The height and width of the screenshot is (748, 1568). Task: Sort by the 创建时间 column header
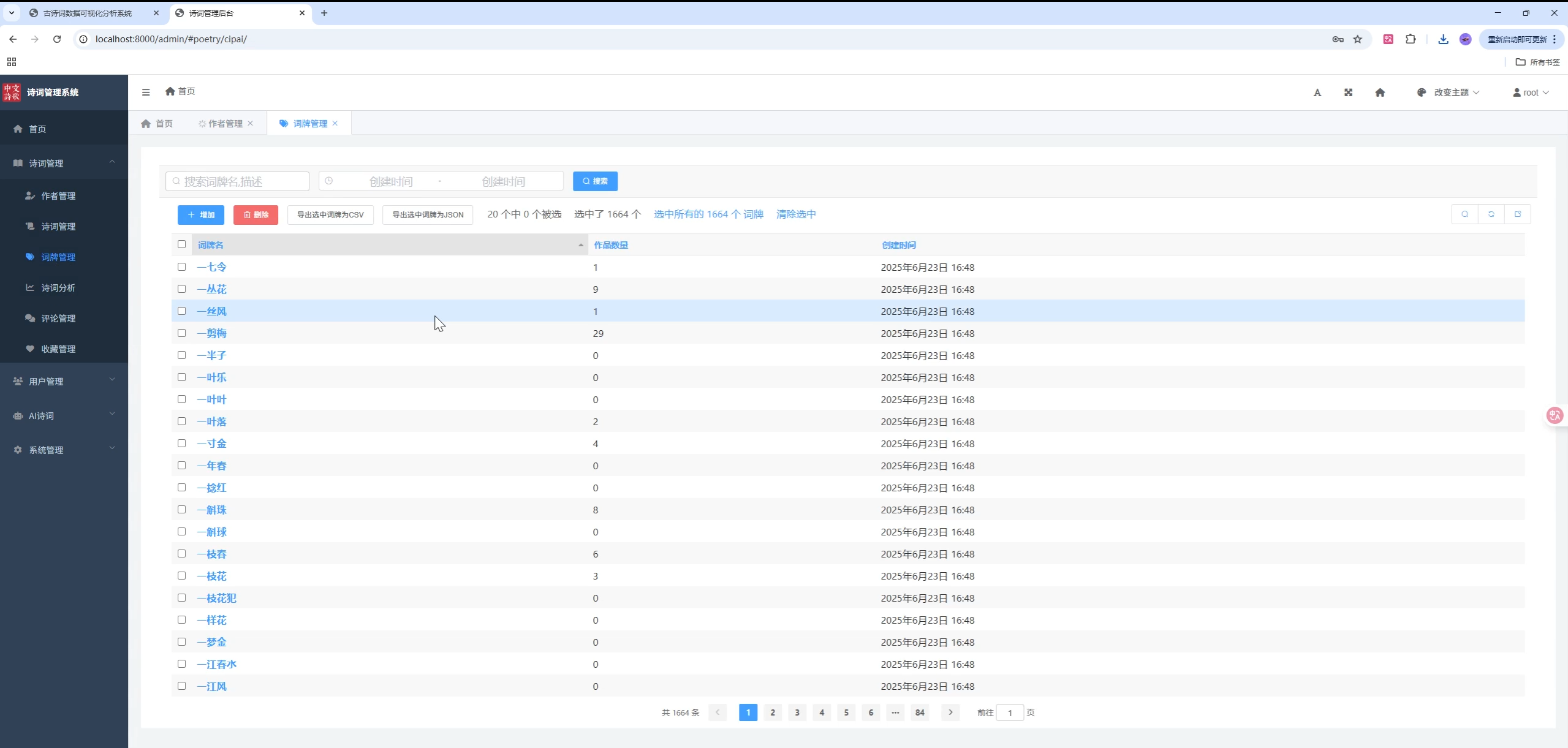[x=899, y=245]
